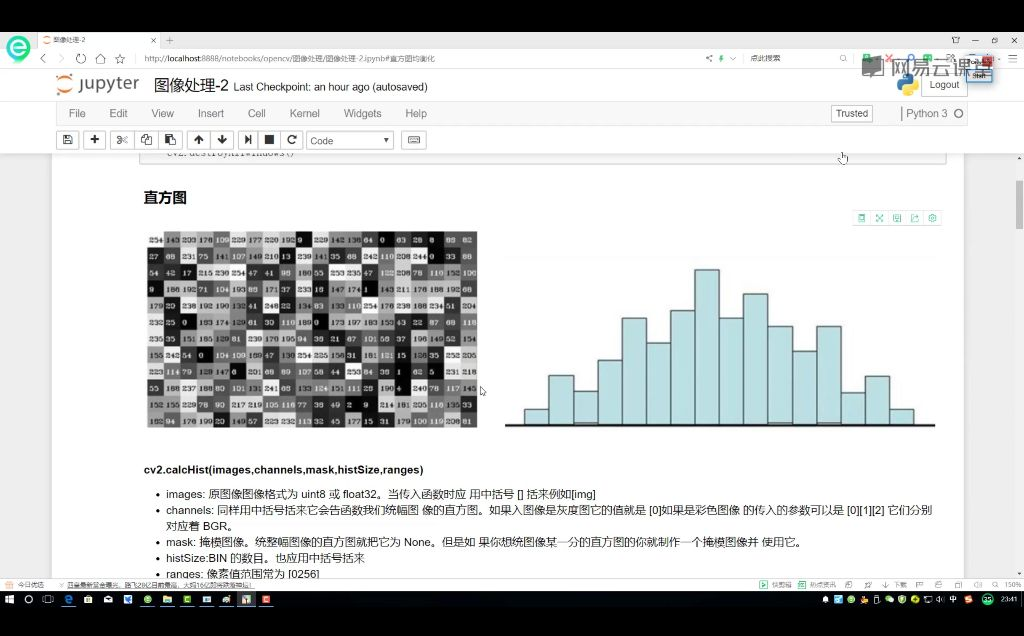Expand the address bar dropdown chevron
The height and width of the screenshot is (636, 1024).
733,58
